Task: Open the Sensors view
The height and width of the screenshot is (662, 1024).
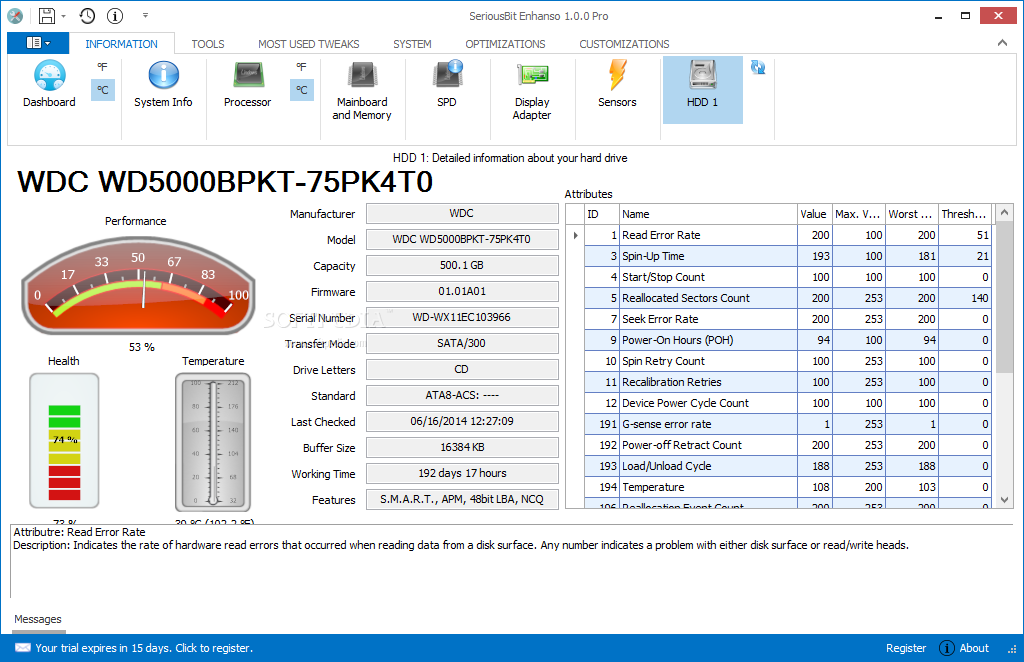Action: point(617,84)
